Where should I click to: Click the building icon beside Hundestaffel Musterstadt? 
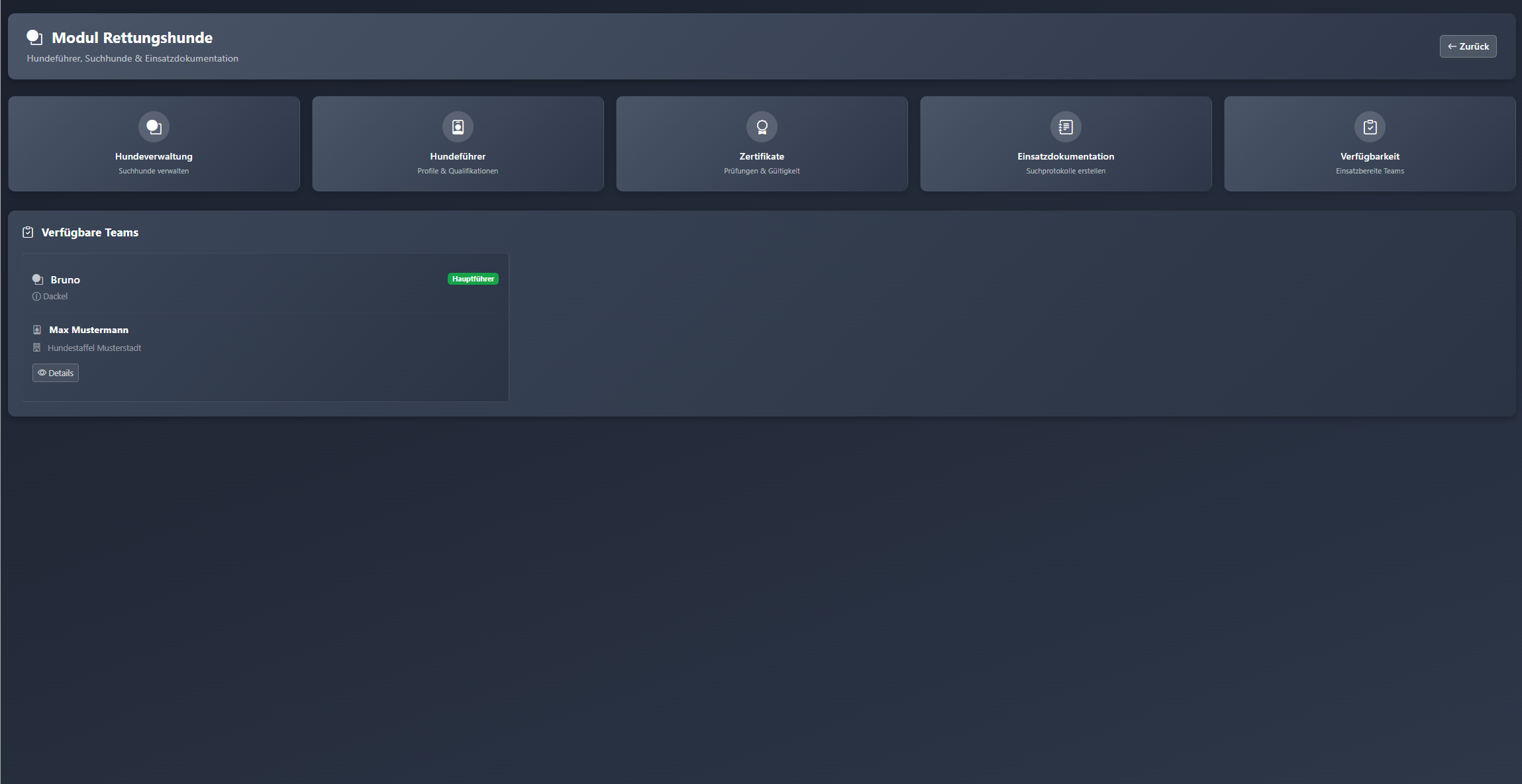point(37,348)
